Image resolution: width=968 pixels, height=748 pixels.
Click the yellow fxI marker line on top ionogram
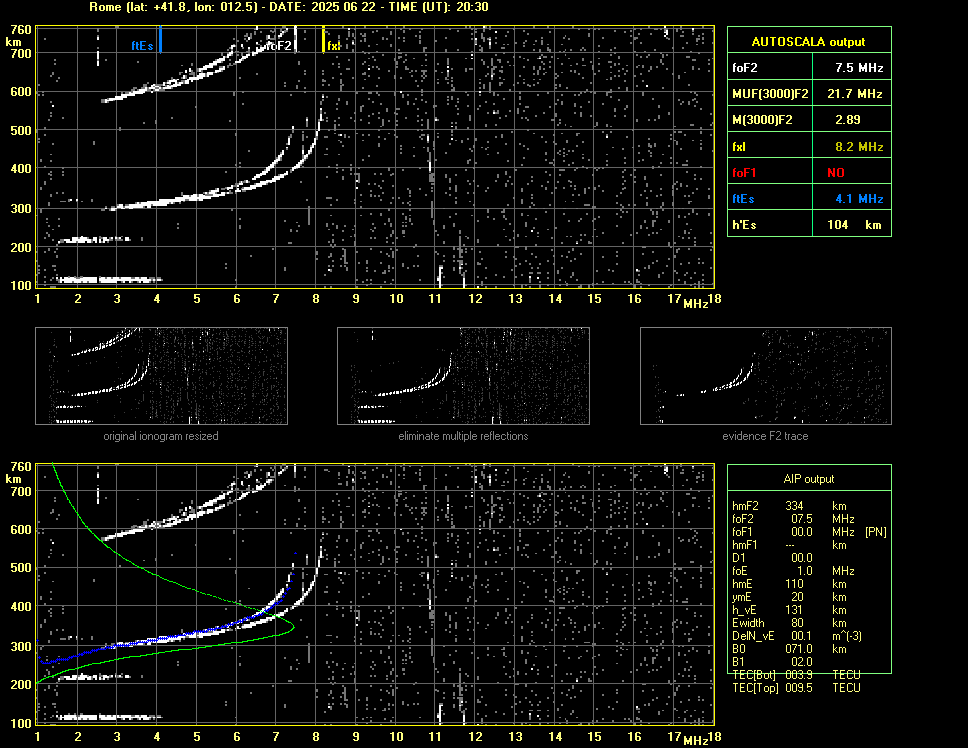coord(323,39)
